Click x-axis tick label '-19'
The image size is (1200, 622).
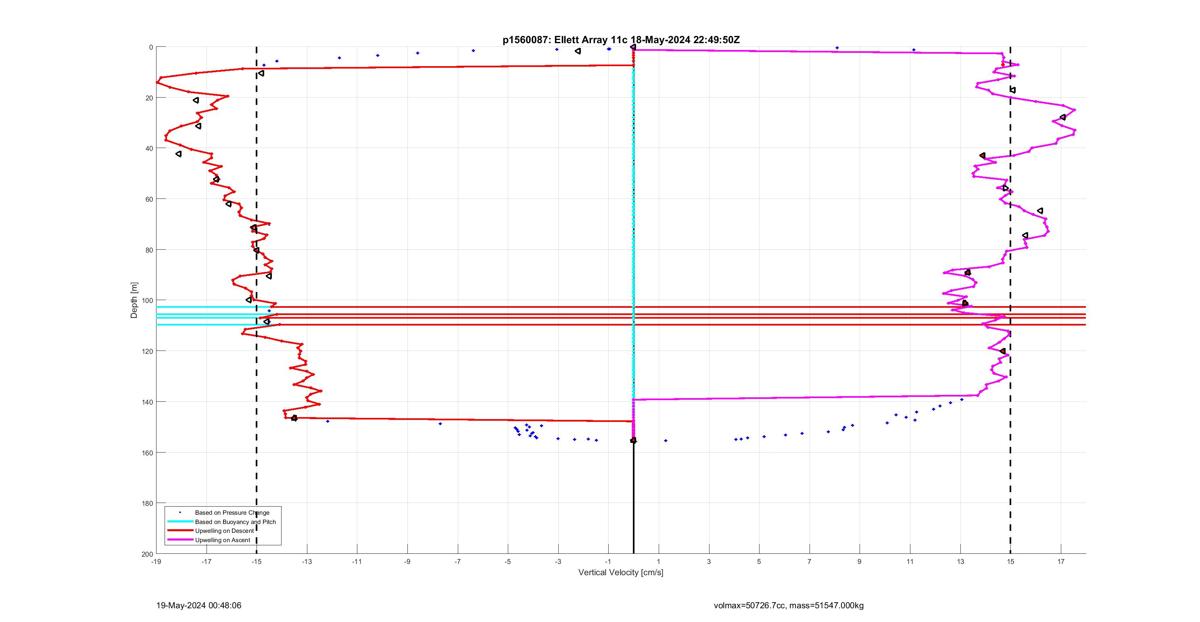click(x=156, y=562)
